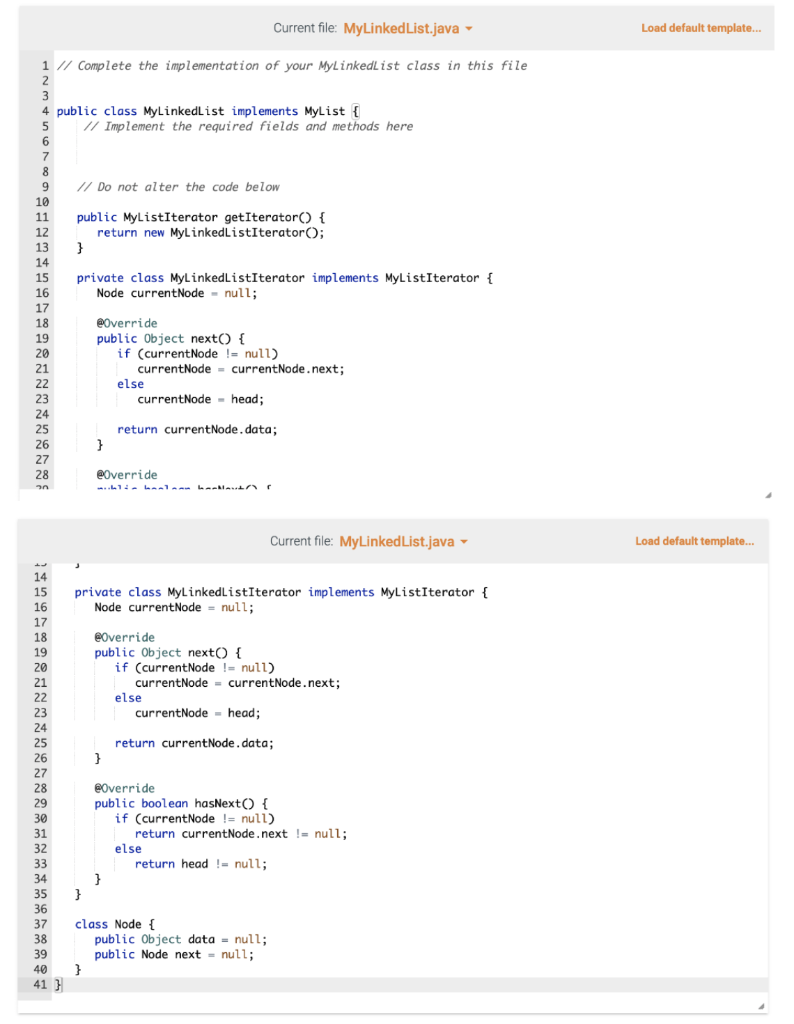
Task: Click the line 'return currentNode.next != null;'
Action: (x=241, y=833)
